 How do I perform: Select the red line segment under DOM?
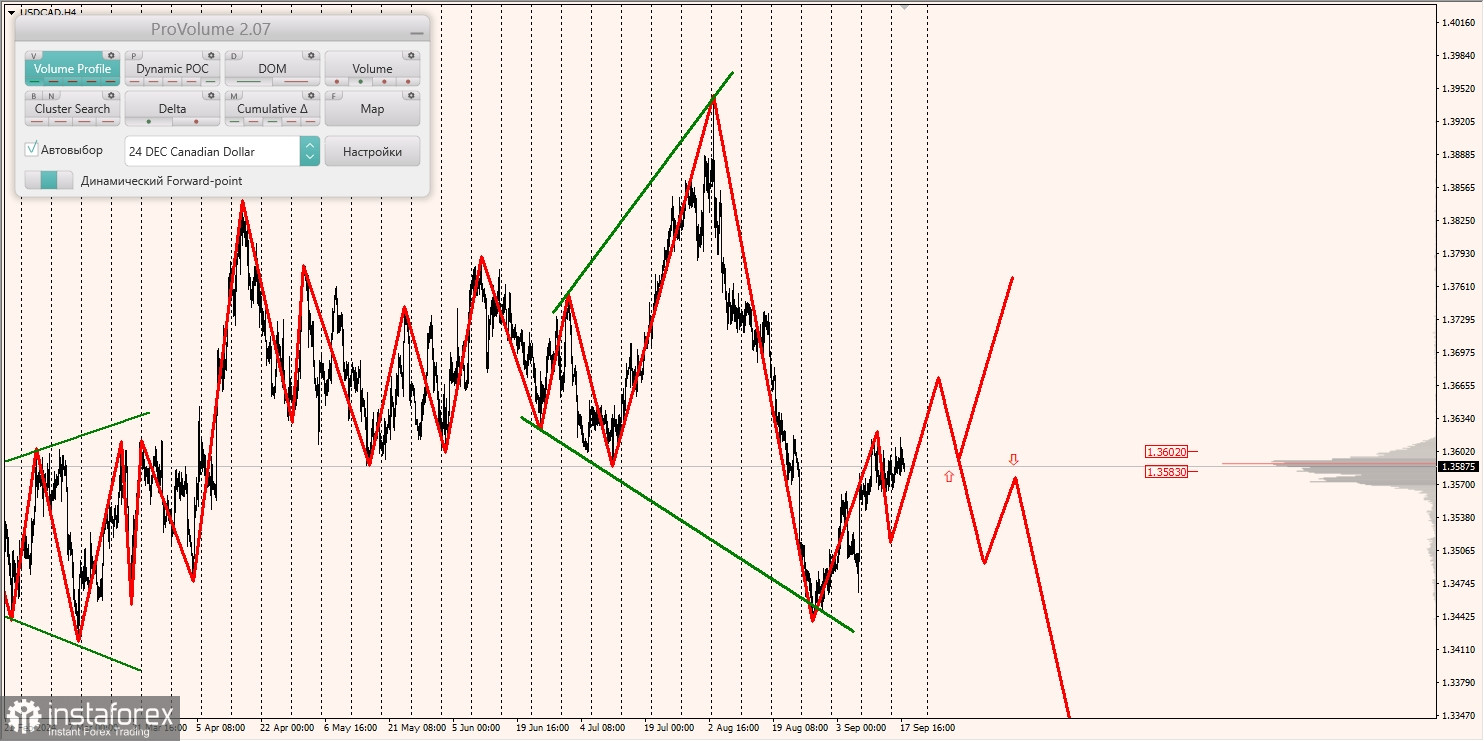pos(296,81)
